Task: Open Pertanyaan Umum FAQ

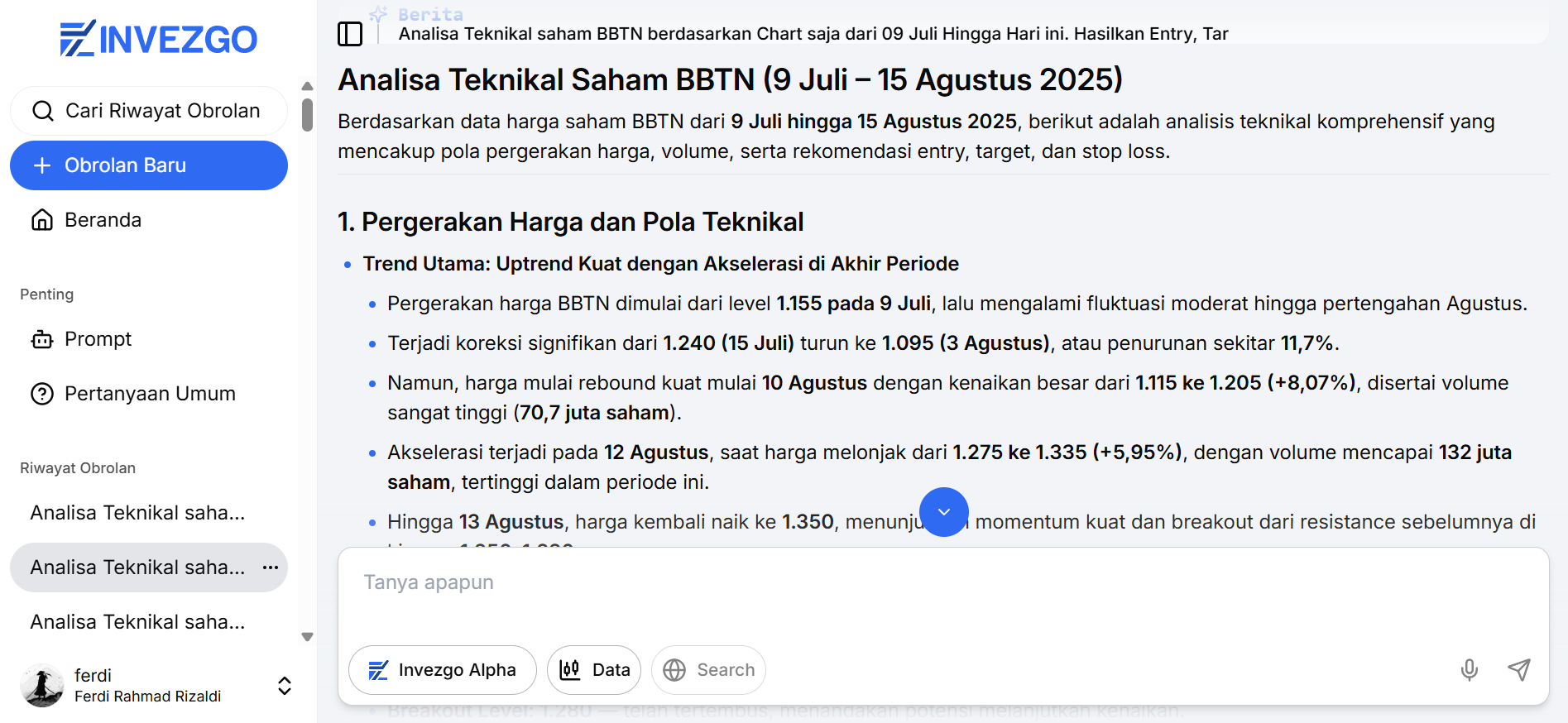Action: (x=149, y=394)
